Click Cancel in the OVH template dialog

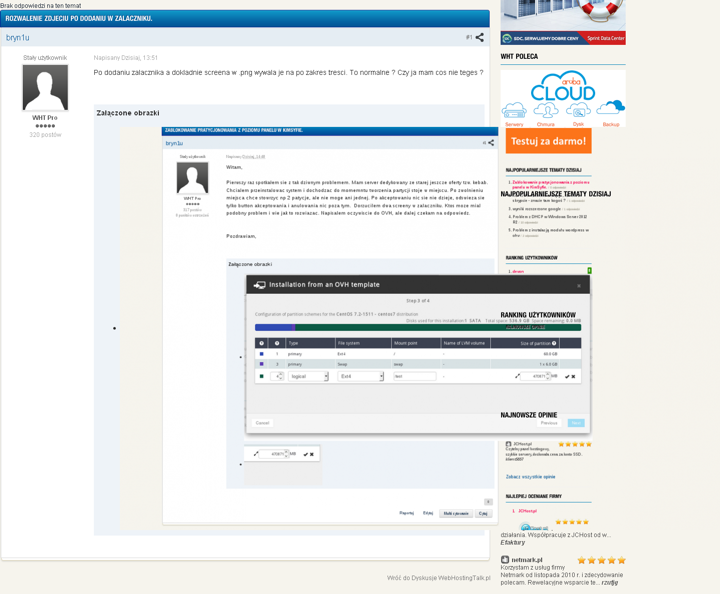262,423
